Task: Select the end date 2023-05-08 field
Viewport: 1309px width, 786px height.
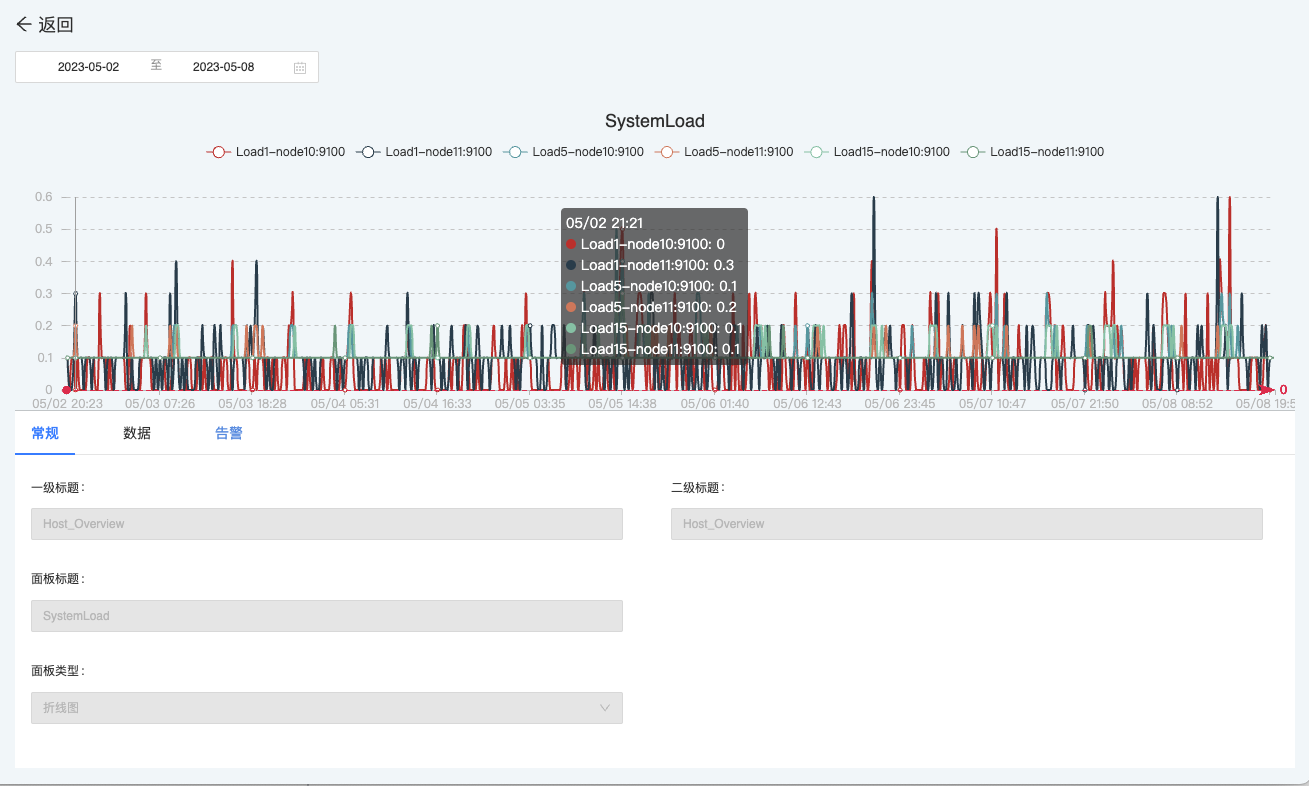Action: (x=223, y=67)
